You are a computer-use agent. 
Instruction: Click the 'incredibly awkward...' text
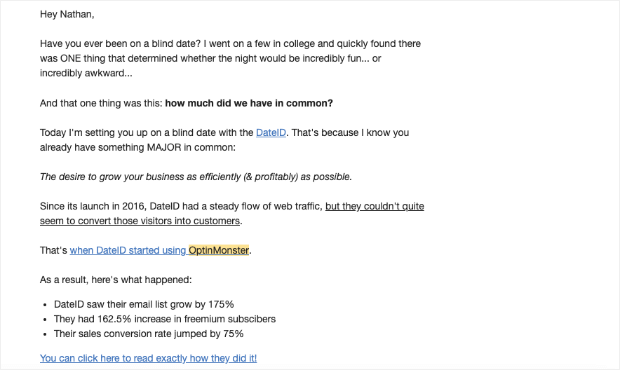(86, 73)
